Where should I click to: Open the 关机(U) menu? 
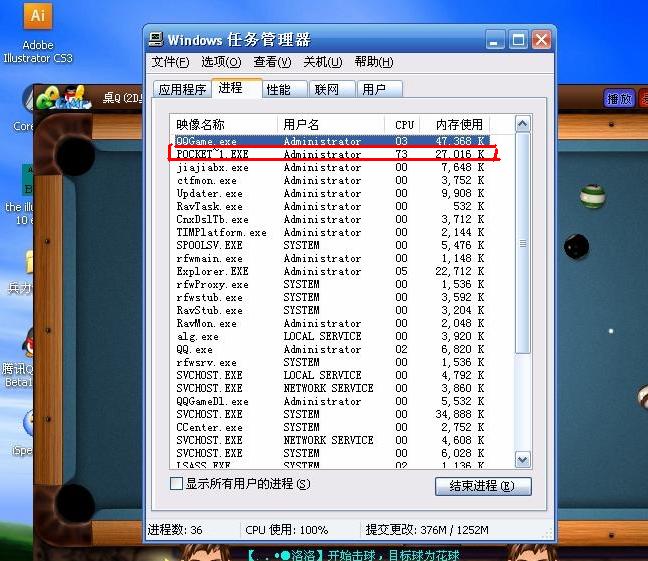point(323,62)
